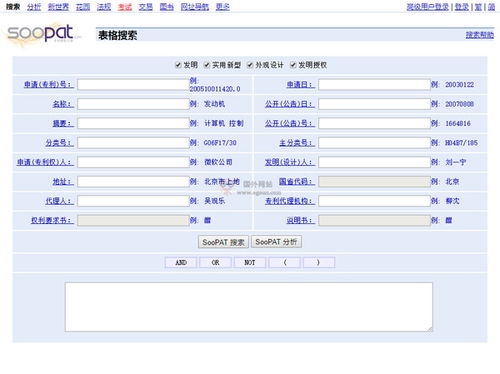Screen dimensions: 500x374
Task: Click the 名称 label link
Action: pyautogui.click(x=63, y=104)
